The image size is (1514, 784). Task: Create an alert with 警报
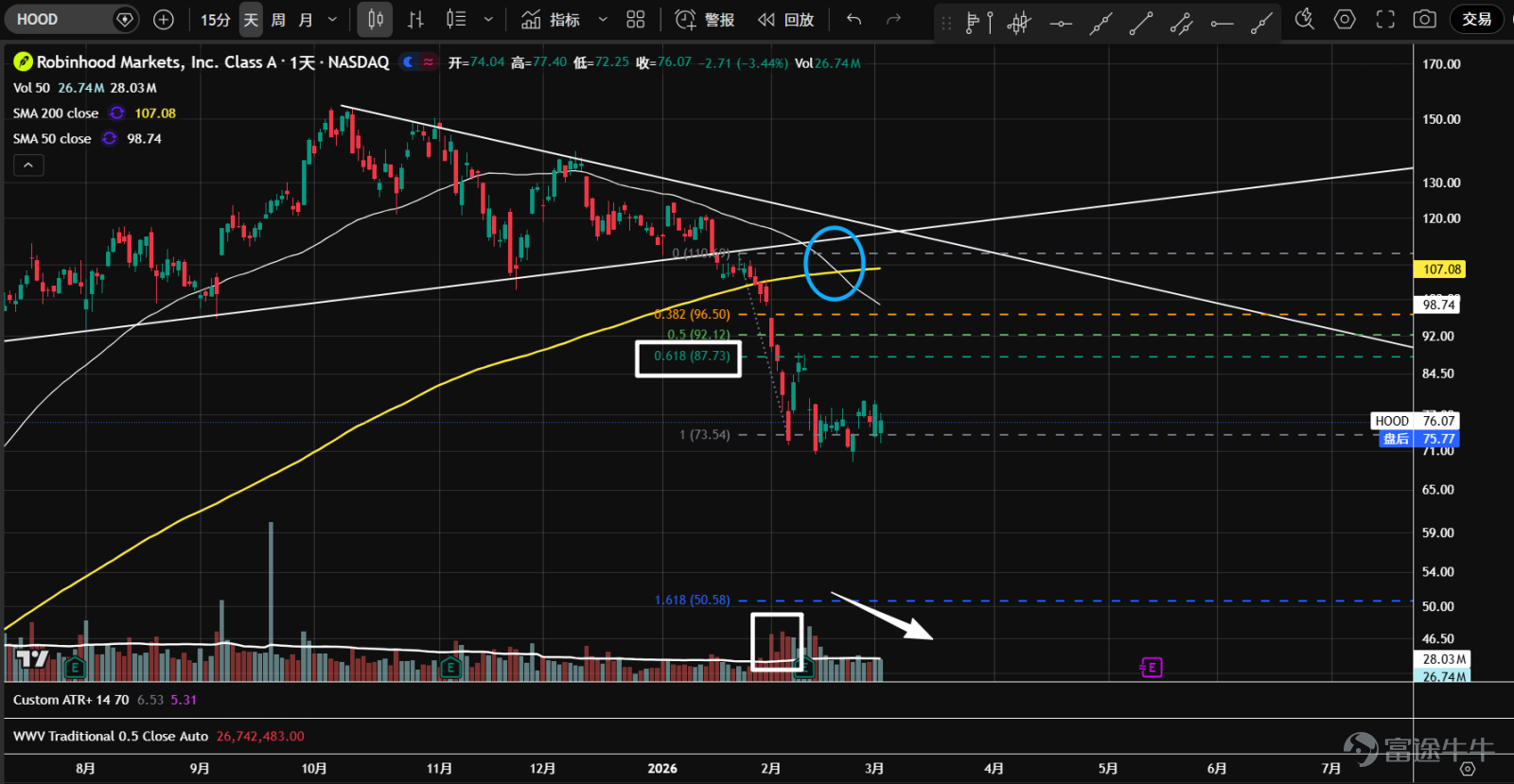tap(705, 19)
